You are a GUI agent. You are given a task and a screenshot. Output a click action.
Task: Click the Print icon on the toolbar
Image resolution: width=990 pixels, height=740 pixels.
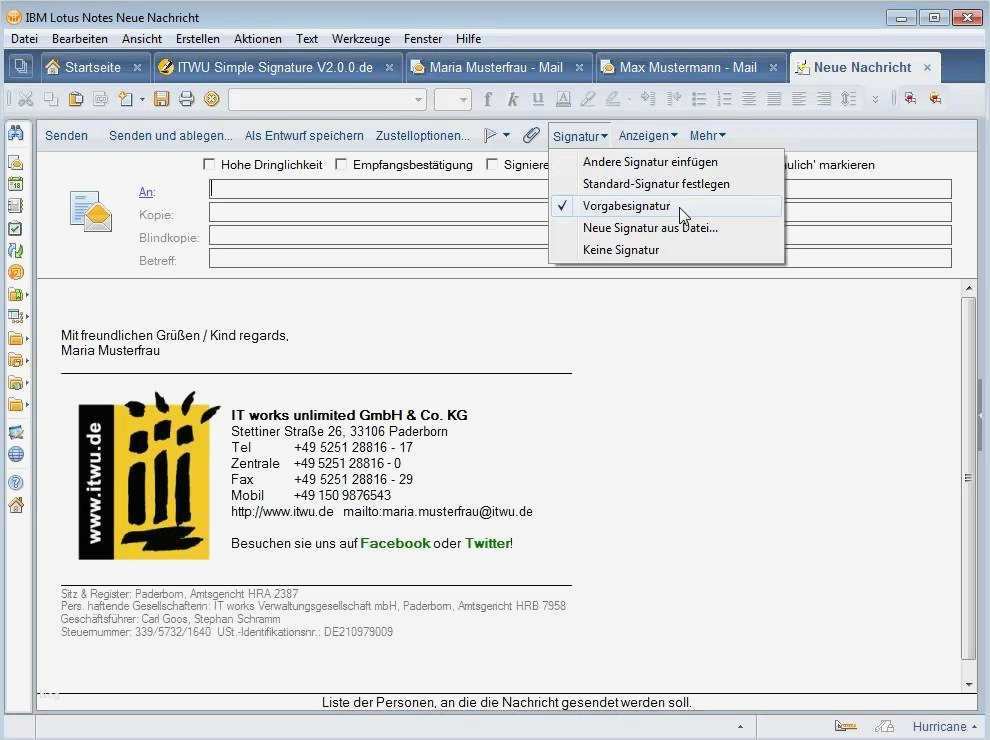[187, 99]
